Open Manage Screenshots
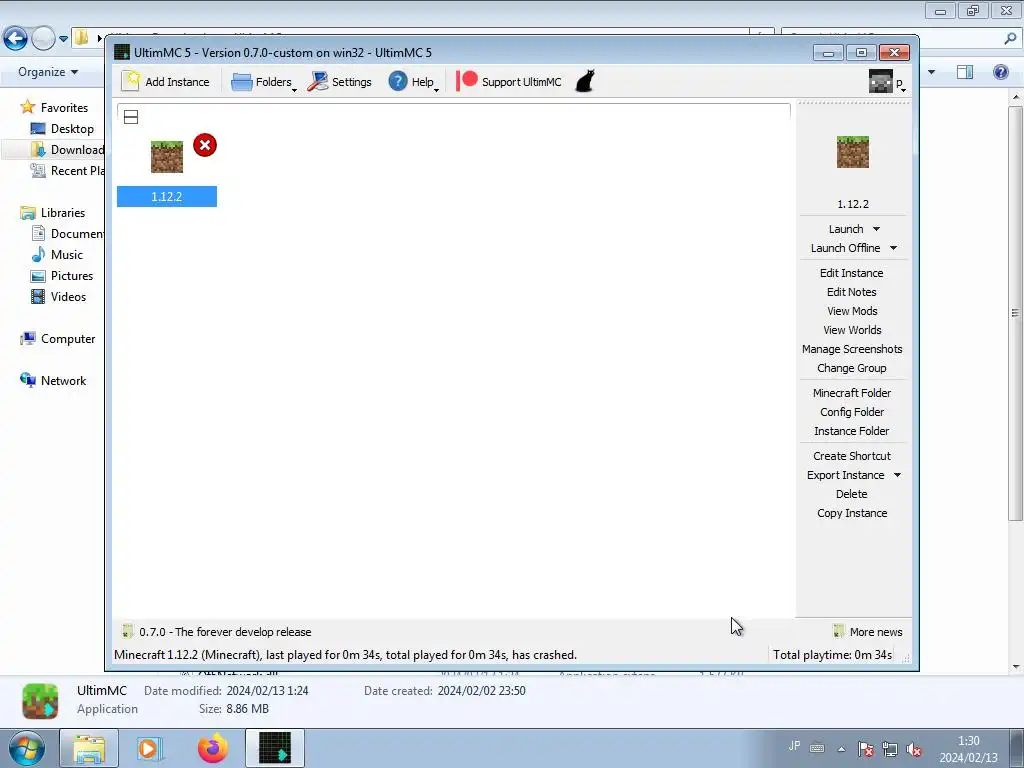 click(x=852, y=349)
